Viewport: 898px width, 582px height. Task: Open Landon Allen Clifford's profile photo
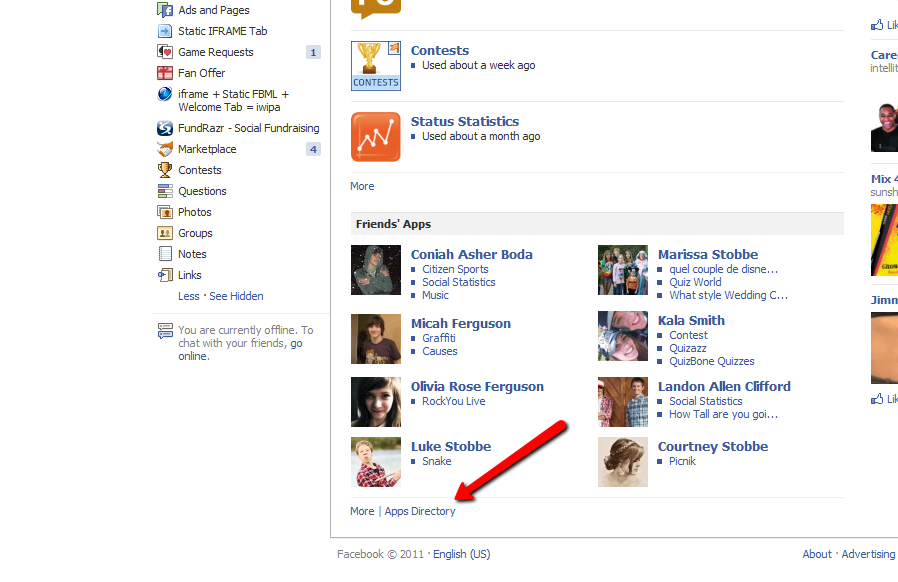[x=623, y=402]
